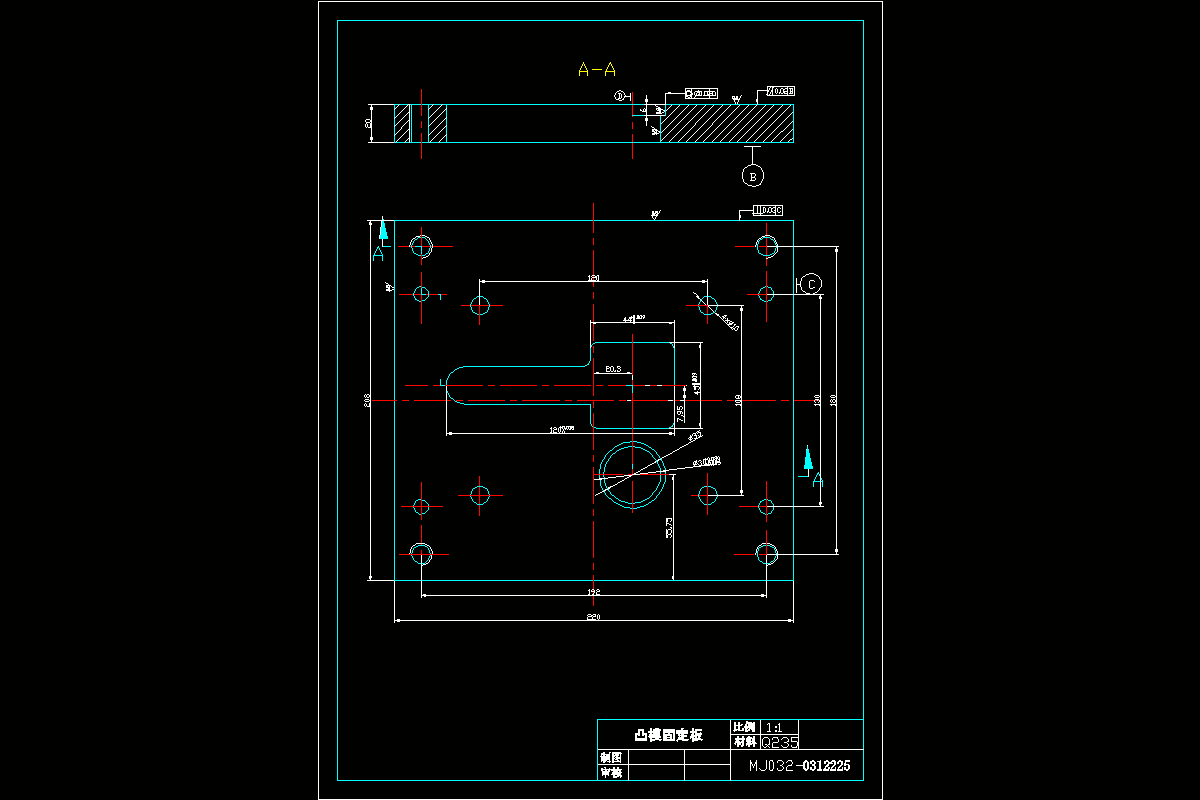Image resolution: width=1200 pixels, height=800 pixels.
Task: Click the 1:1 scale value
Action: click(x=773, y=727)
